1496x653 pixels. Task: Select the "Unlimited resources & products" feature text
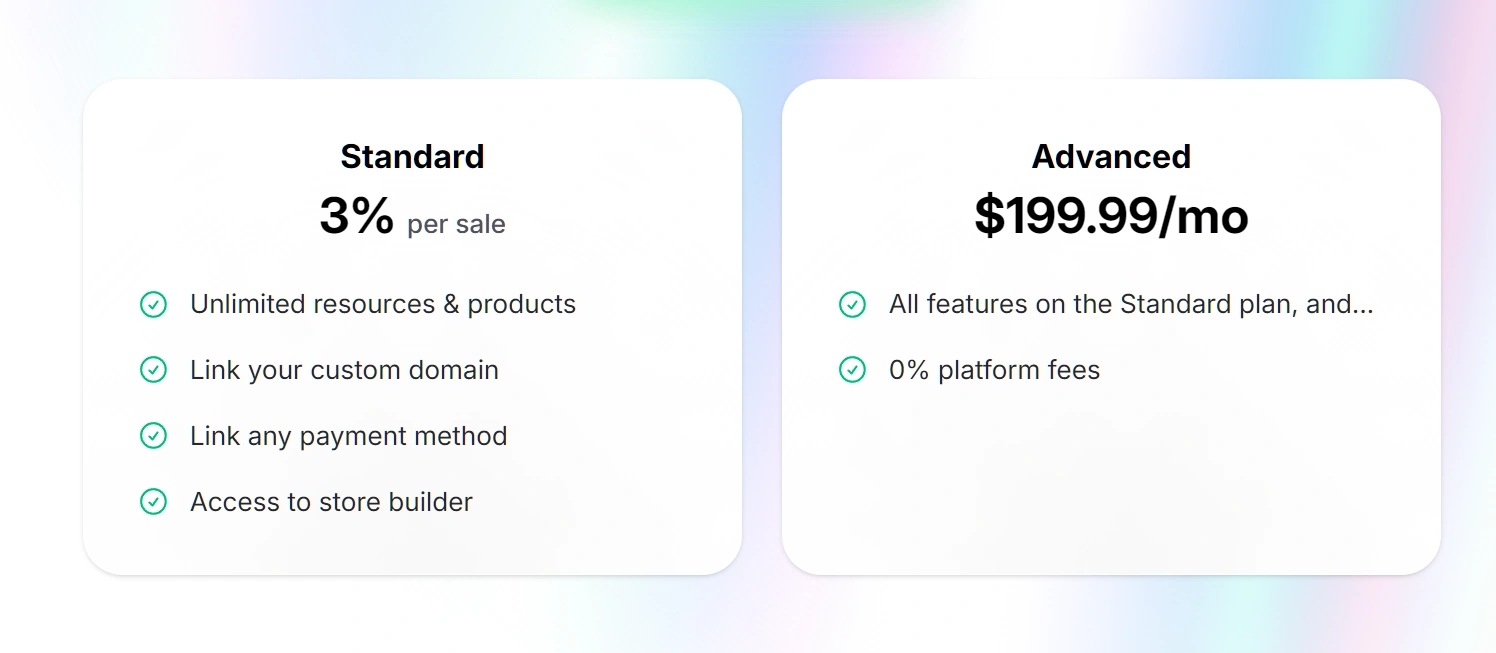coord(383,304)
